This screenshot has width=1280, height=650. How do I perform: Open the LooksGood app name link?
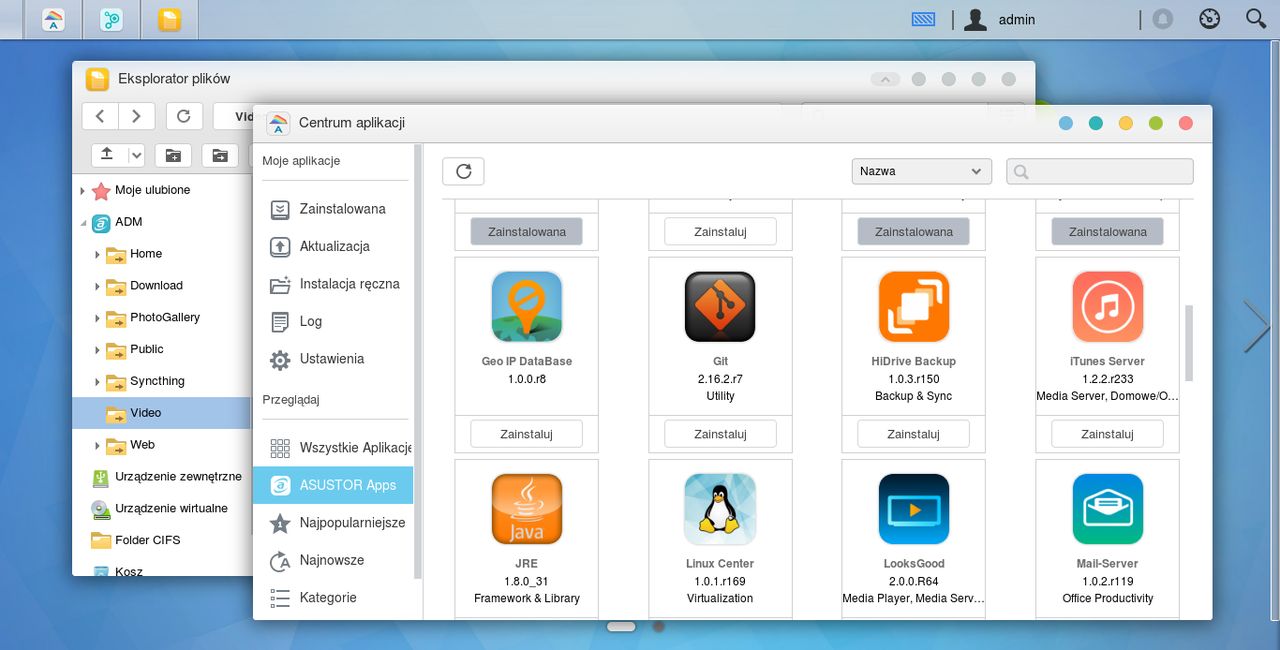click(914, 564)
